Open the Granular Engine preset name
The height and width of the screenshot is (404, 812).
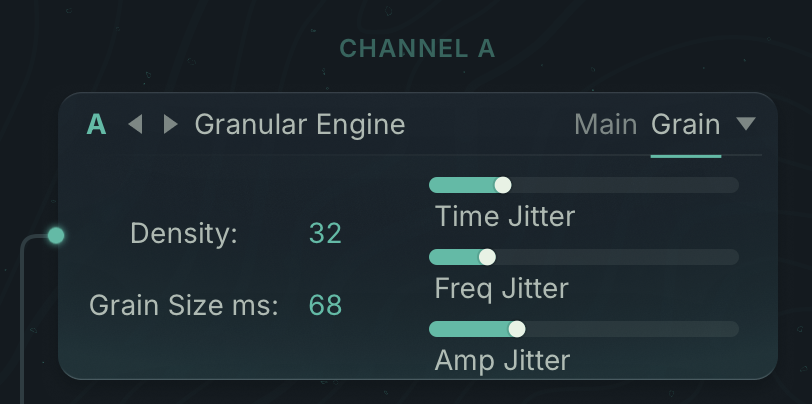point(300,125)
